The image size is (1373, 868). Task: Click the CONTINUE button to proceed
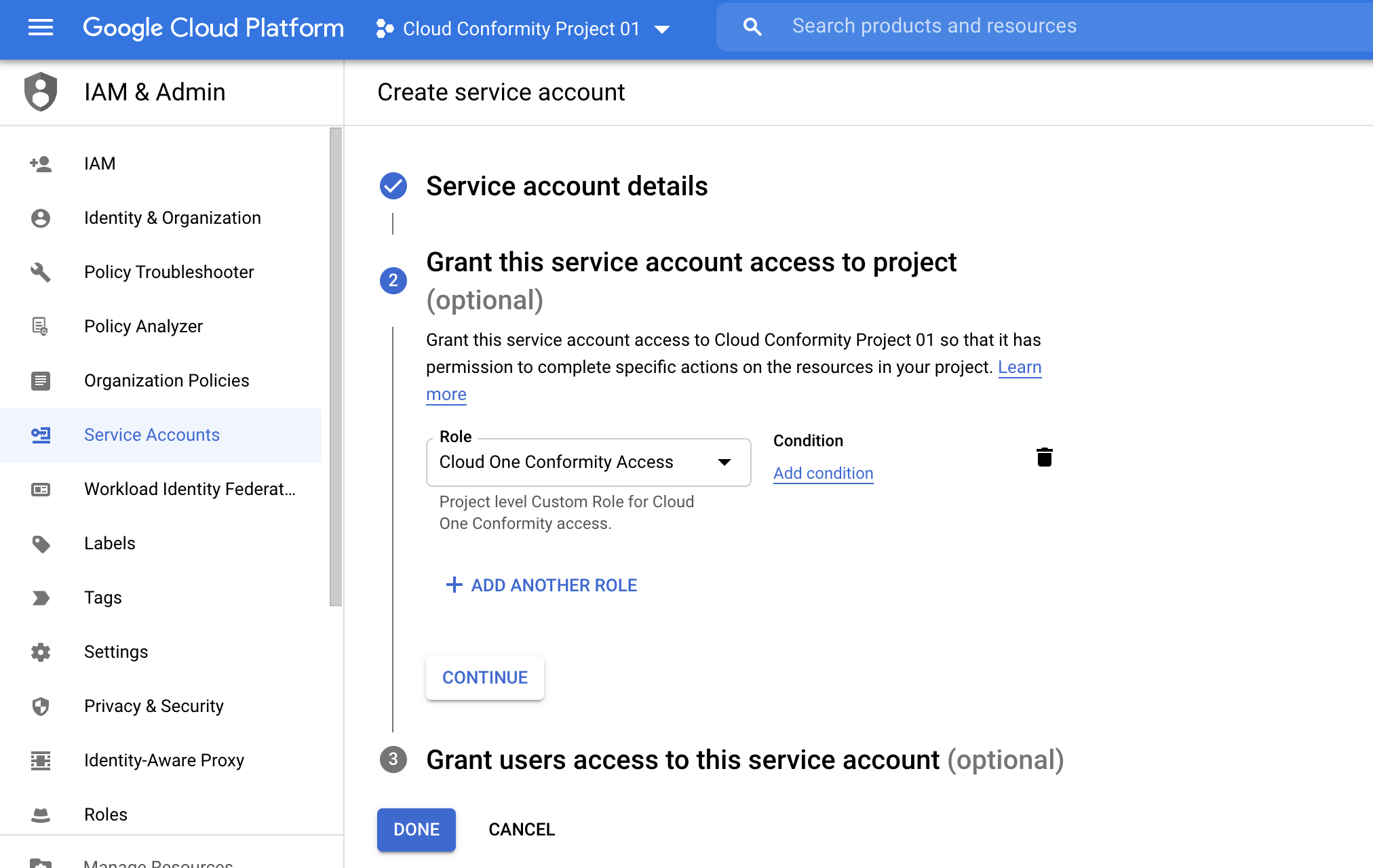pyautogui.click(x=484, y=678)
